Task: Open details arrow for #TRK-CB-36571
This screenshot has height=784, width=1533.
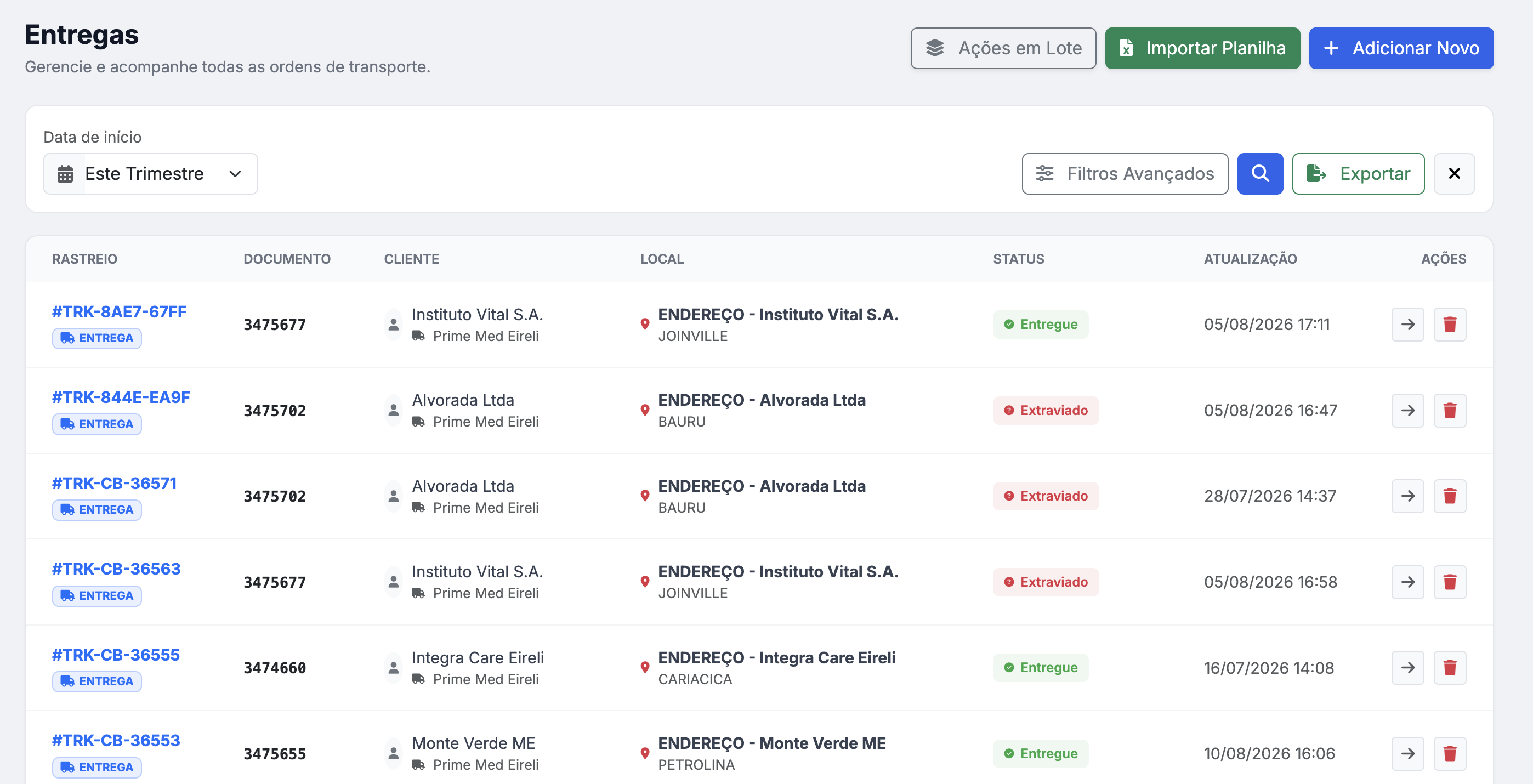Action: click(x=1407, y=496)
